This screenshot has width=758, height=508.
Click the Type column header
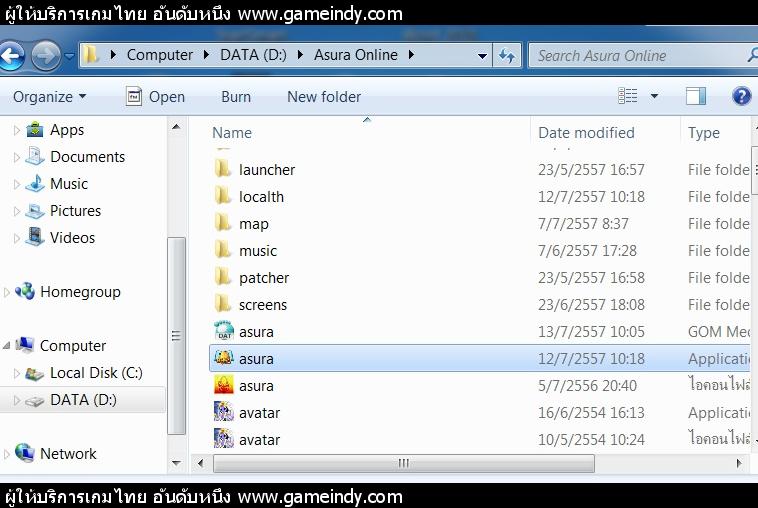click(x=704, y=133)
